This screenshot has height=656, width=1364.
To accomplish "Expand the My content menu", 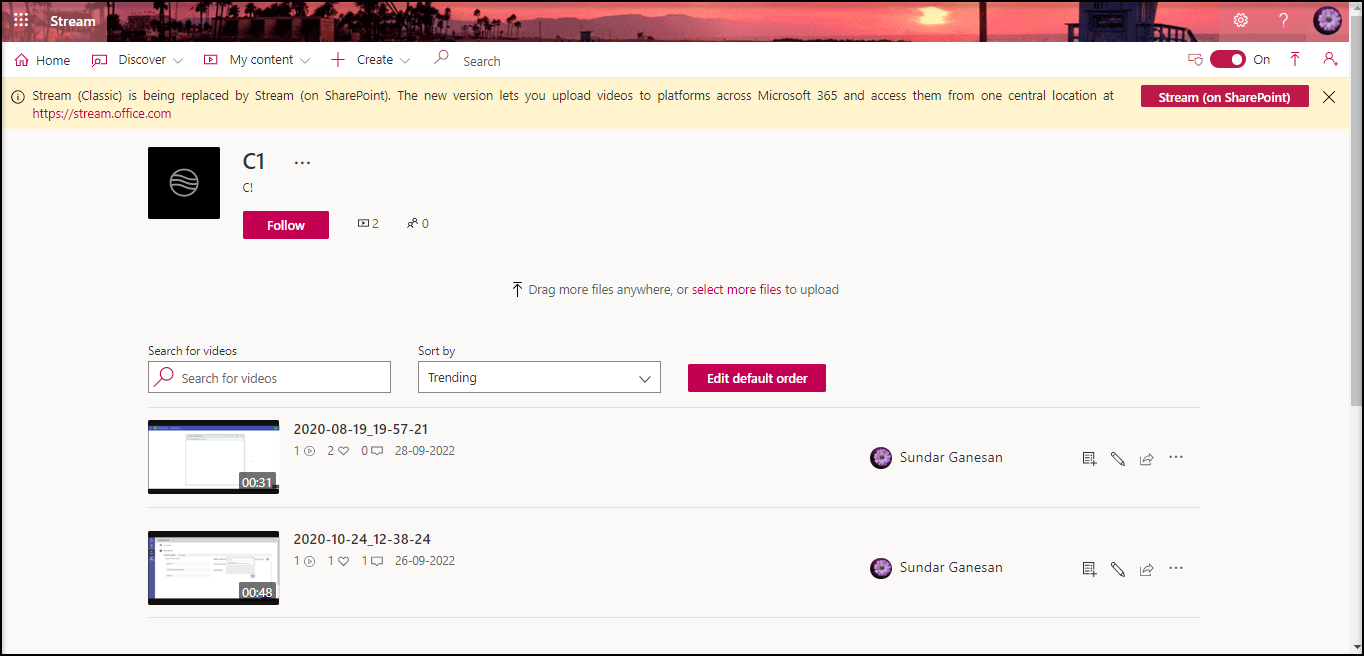I will click(257, 60).
